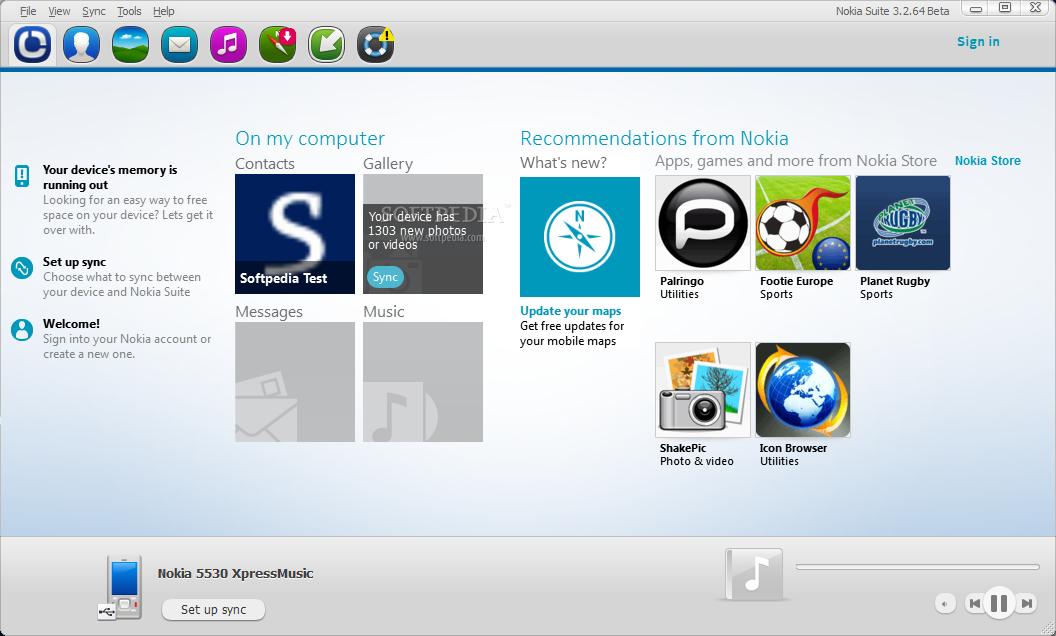Open the Gallery landscape toolbar icon

[x=130, y=44]
